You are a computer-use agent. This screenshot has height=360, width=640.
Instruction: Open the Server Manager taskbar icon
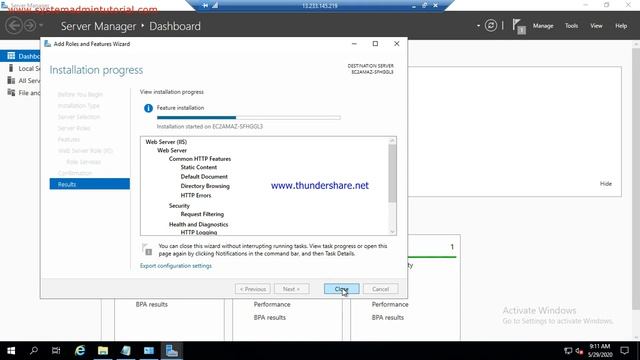172,351
